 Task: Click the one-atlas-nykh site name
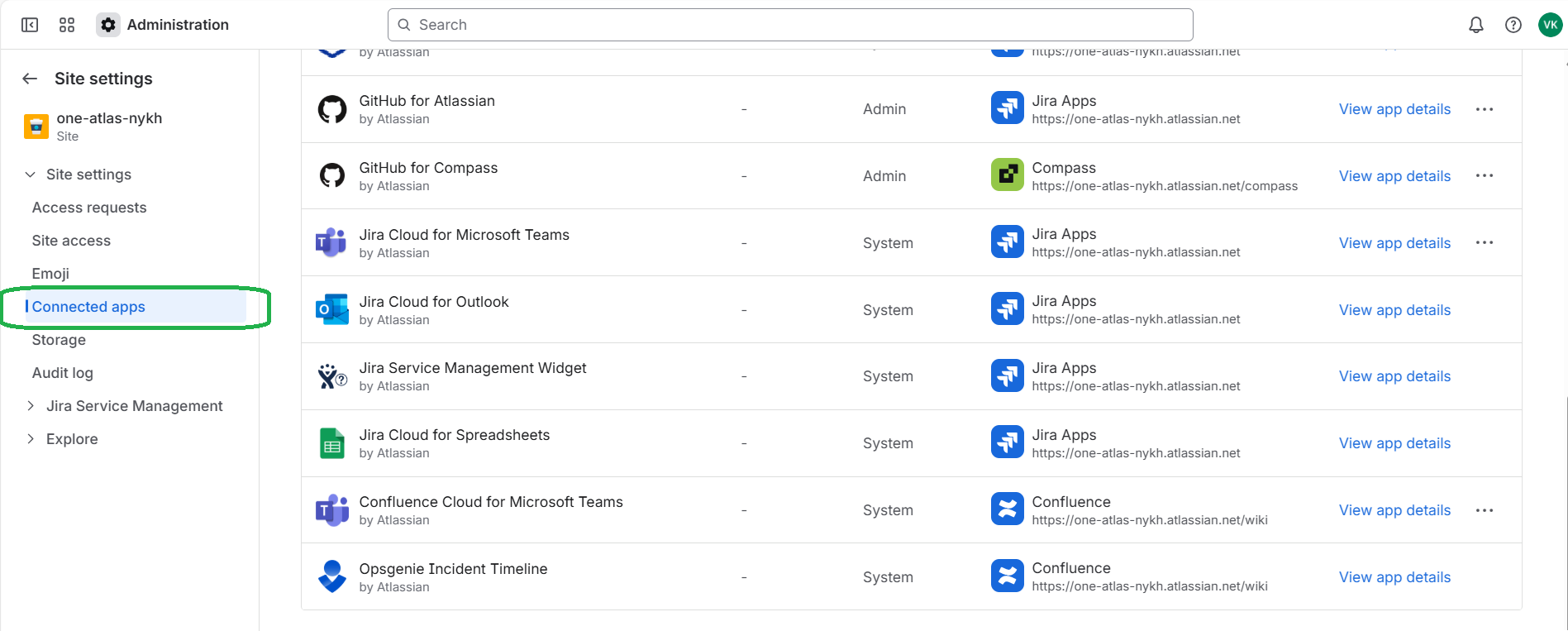pos(109,118)
